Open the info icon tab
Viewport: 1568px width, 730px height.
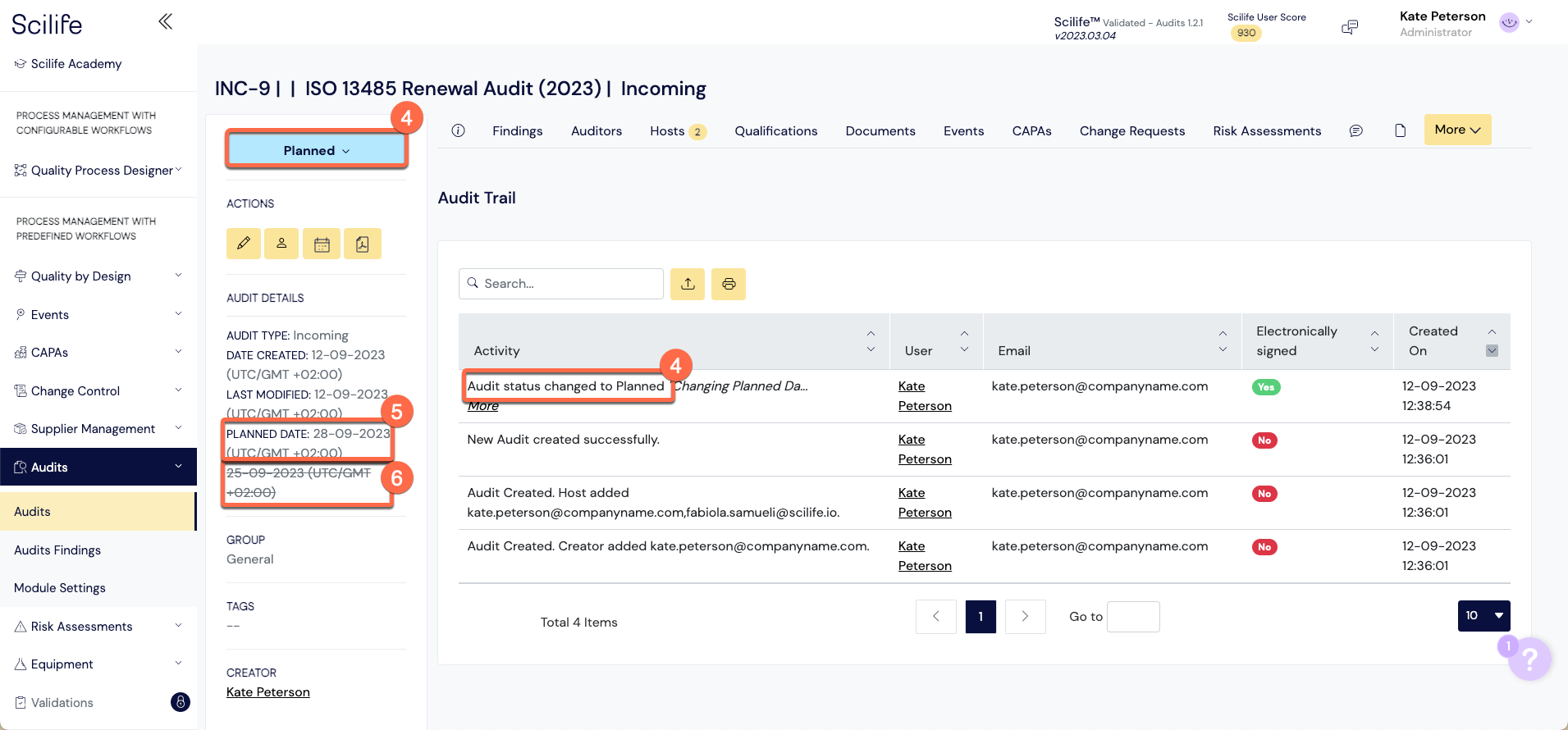459,130
